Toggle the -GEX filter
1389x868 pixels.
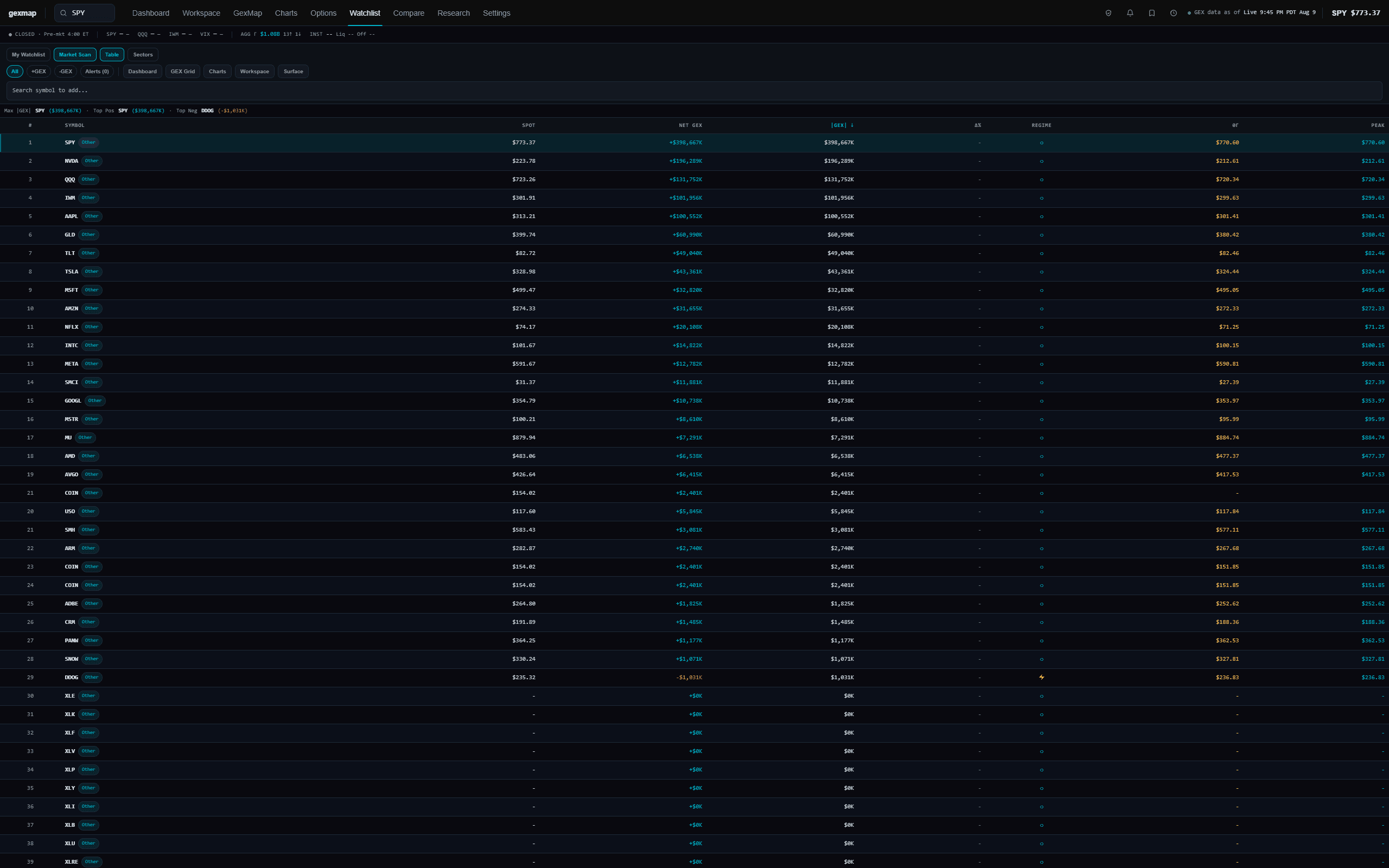66,71
